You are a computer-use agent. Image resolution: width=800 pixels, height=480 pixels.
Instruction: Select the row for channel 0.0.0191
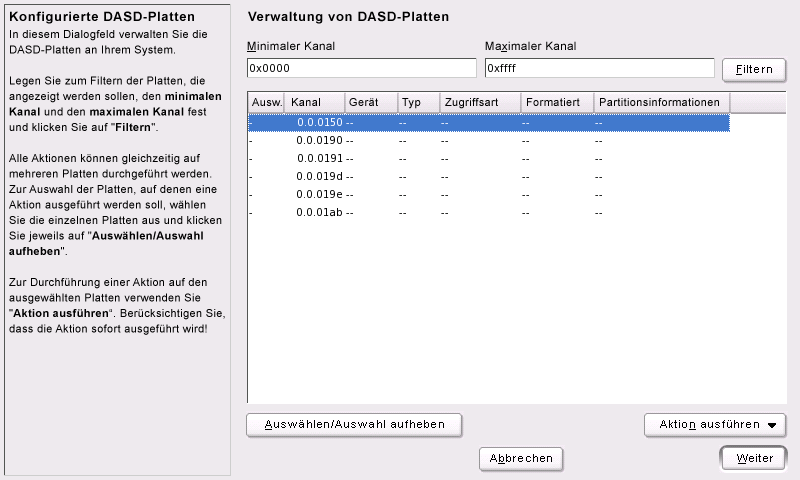coord(489,159)
